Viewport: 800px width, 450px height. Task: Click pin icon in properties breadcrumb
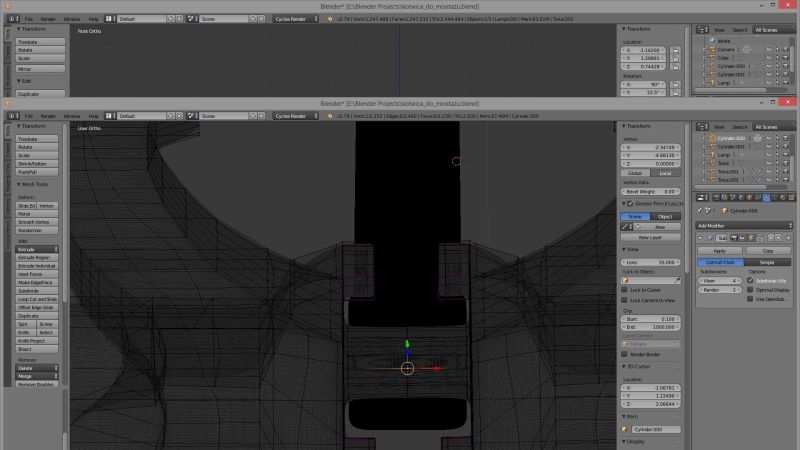click(700, 211)
